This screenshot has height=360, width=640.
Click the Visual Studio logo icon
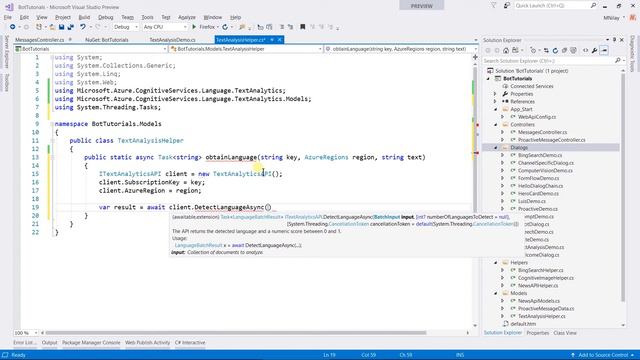9,7
